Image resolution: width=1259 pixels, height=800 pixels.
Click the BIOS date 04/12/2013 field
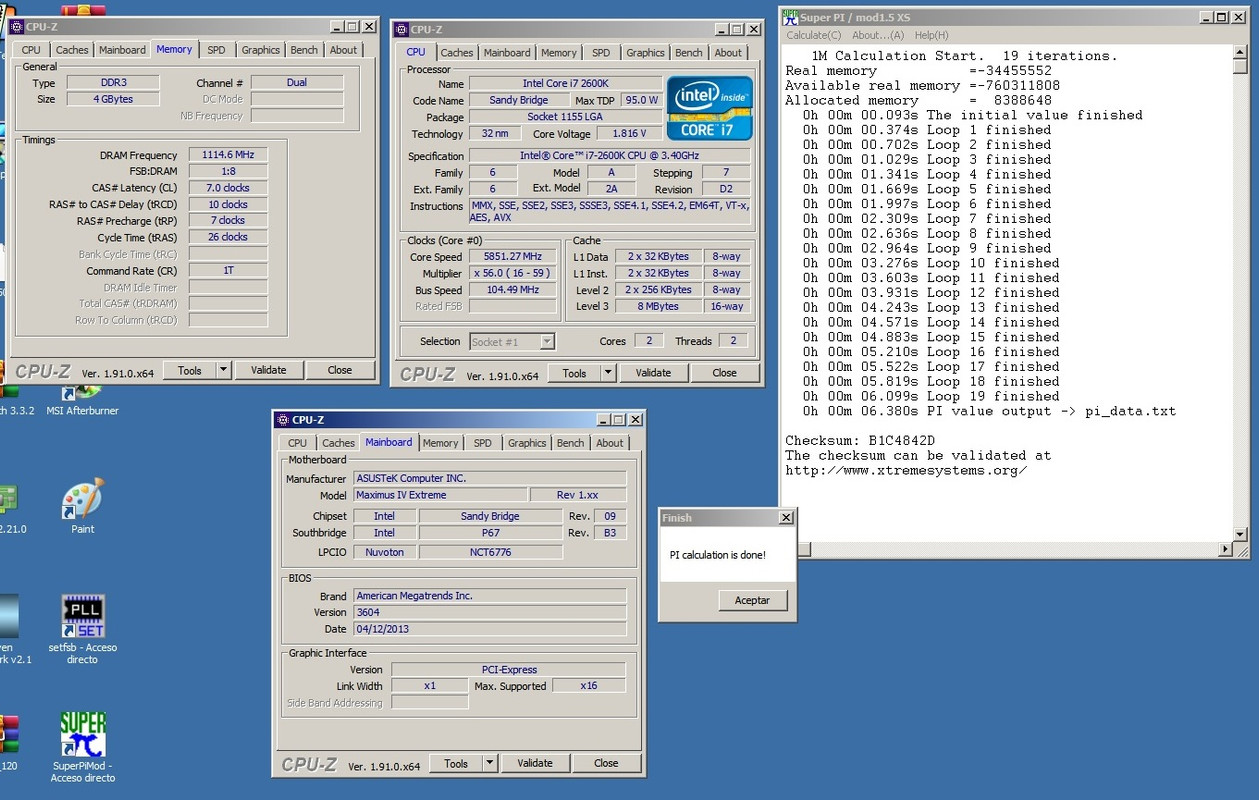click(490, 629)
